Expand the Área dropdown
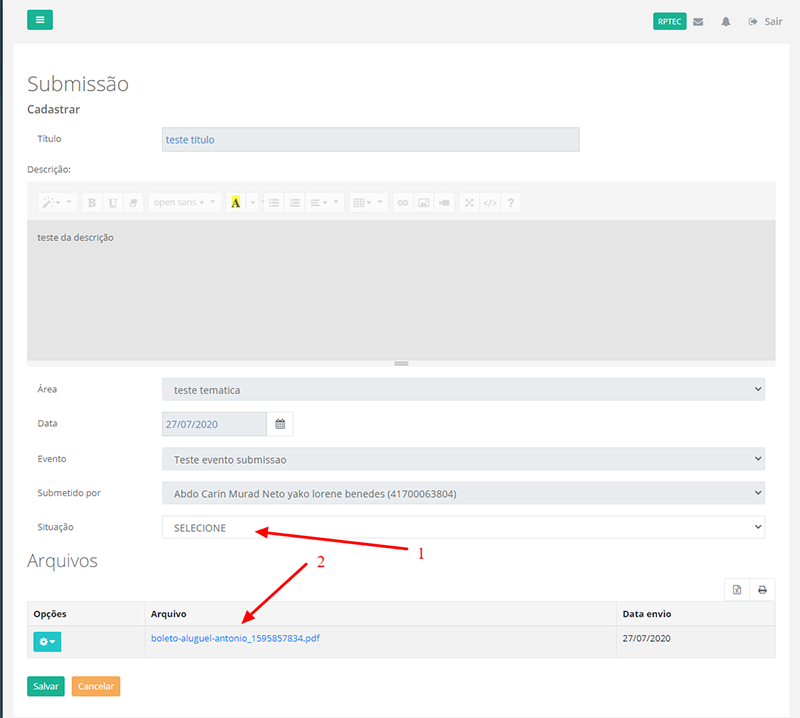The width and height of the screenshot is (800, 718). (463, 389)
